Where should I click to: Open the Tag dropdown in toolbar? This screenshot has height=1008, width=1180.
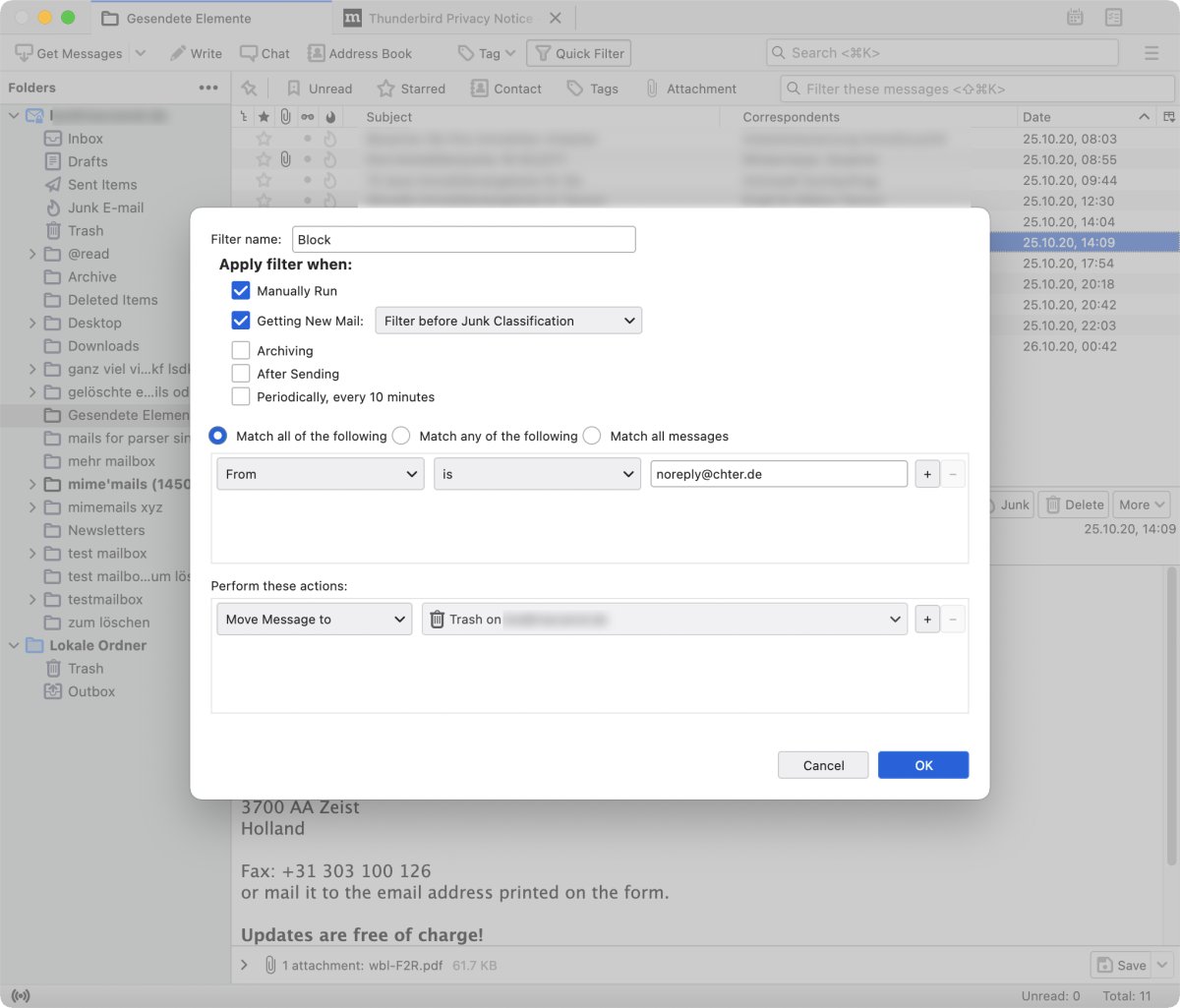[487, 53]
